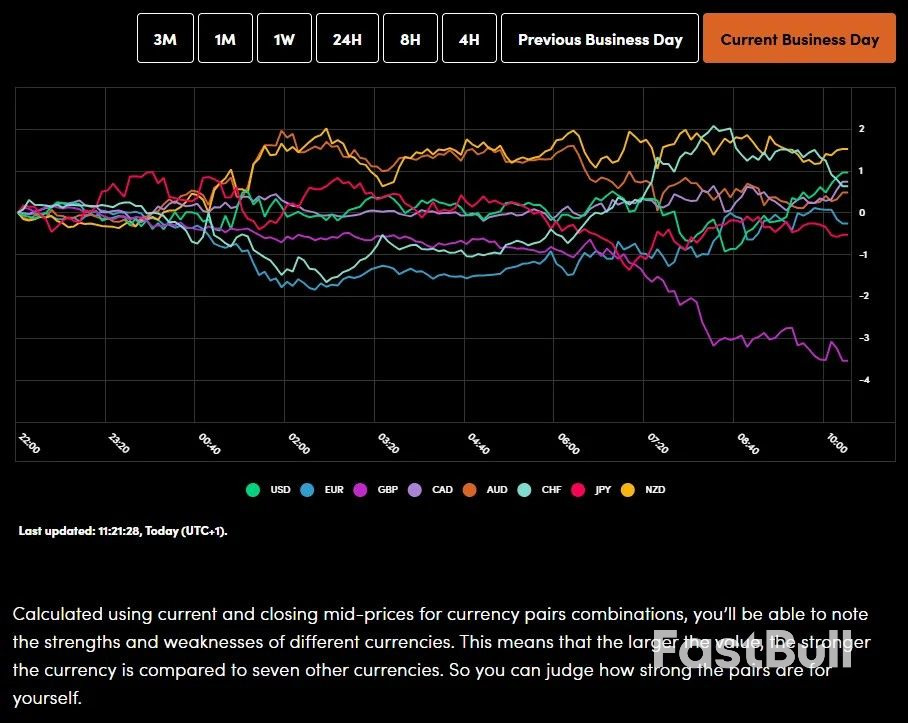Click the USD legend label
Image resolution: width=908 pixels, height=723 pixels.
point(280,490)
